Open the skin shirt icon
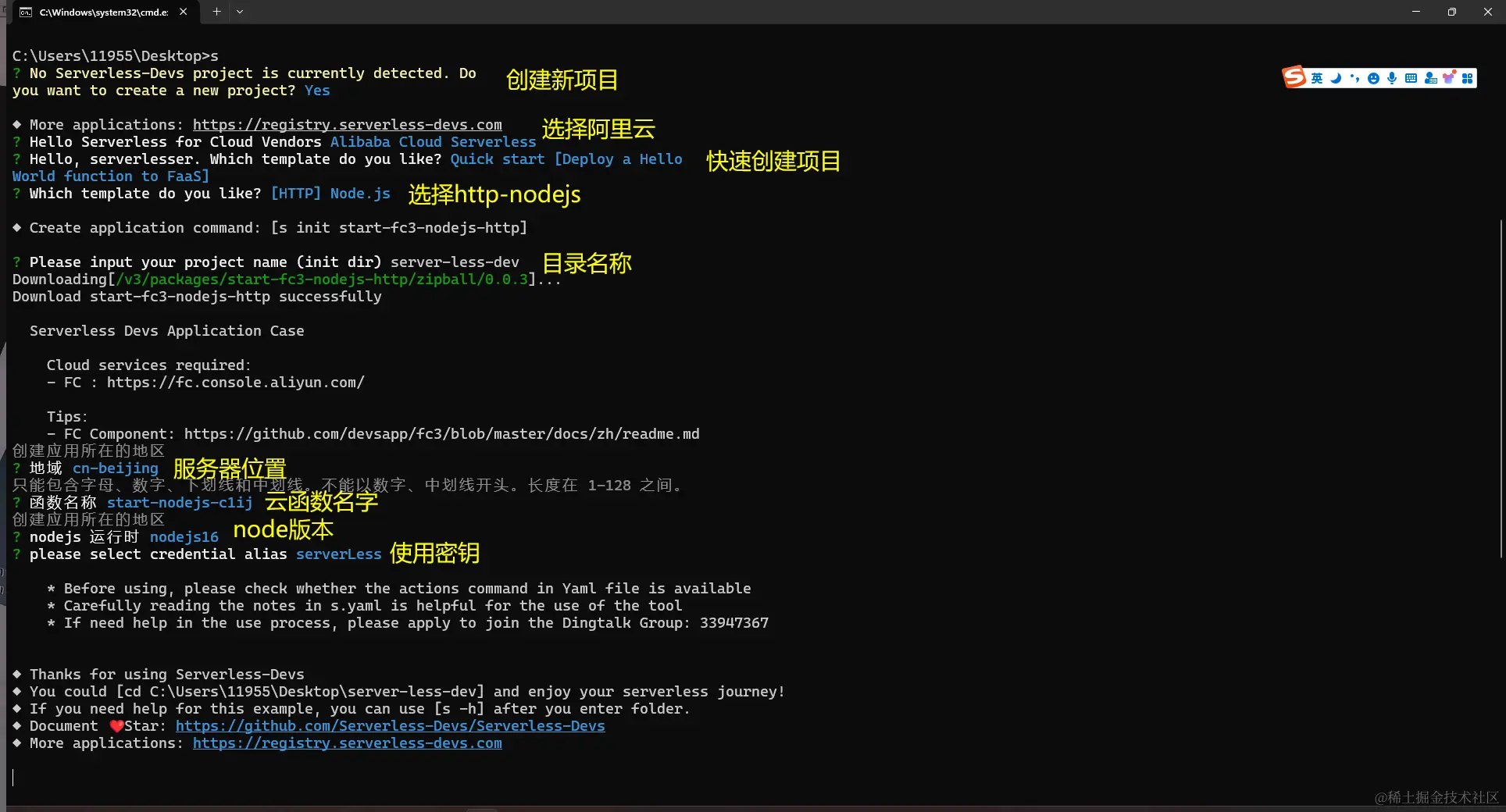The height and width of the screenshot is (812, 1506). 1449,77
